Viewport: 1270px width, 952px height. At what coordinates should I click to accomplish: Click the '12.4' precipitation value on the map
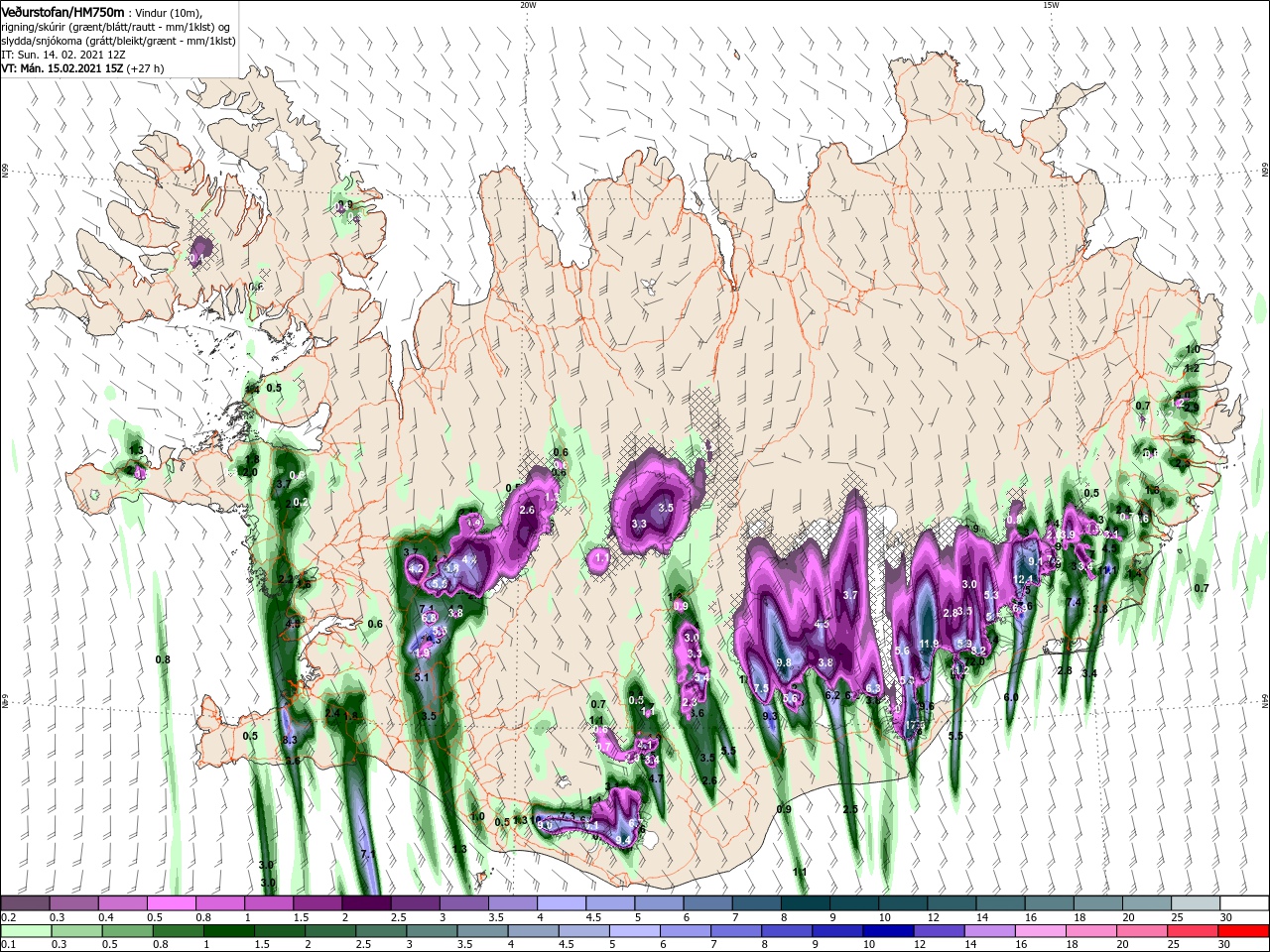coord(1023,579)
